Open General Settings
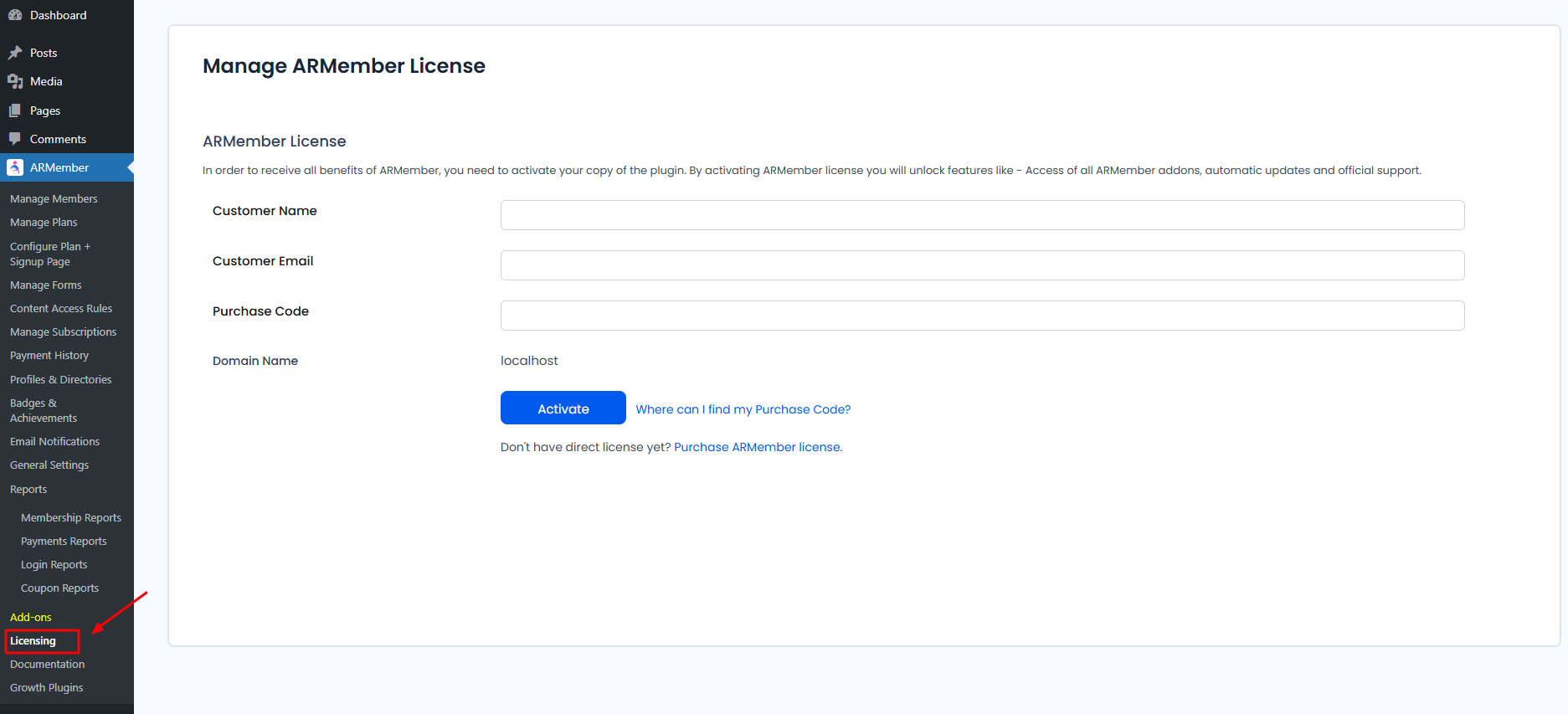 [x=49, y=465]
